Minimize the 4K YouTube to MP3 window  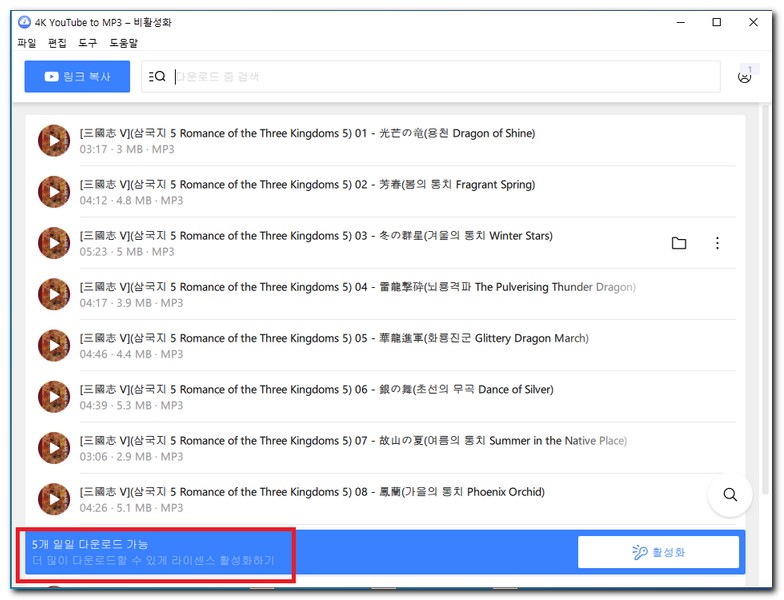(x=680, y=22)
